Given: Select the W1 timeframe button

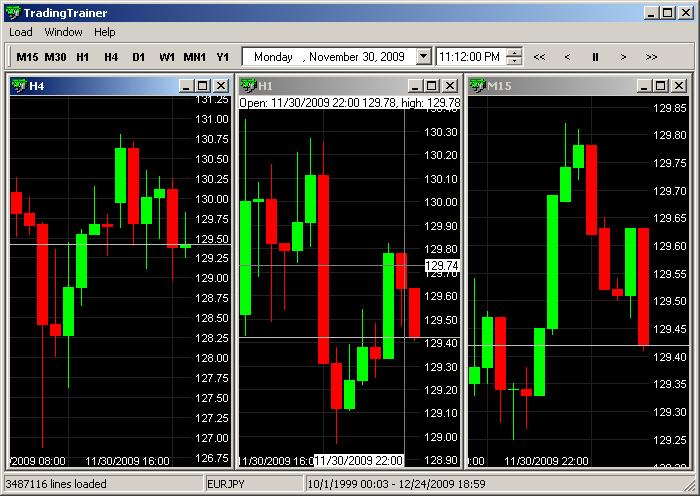Looking at the screenshot, I should click(x=167, y=57).
